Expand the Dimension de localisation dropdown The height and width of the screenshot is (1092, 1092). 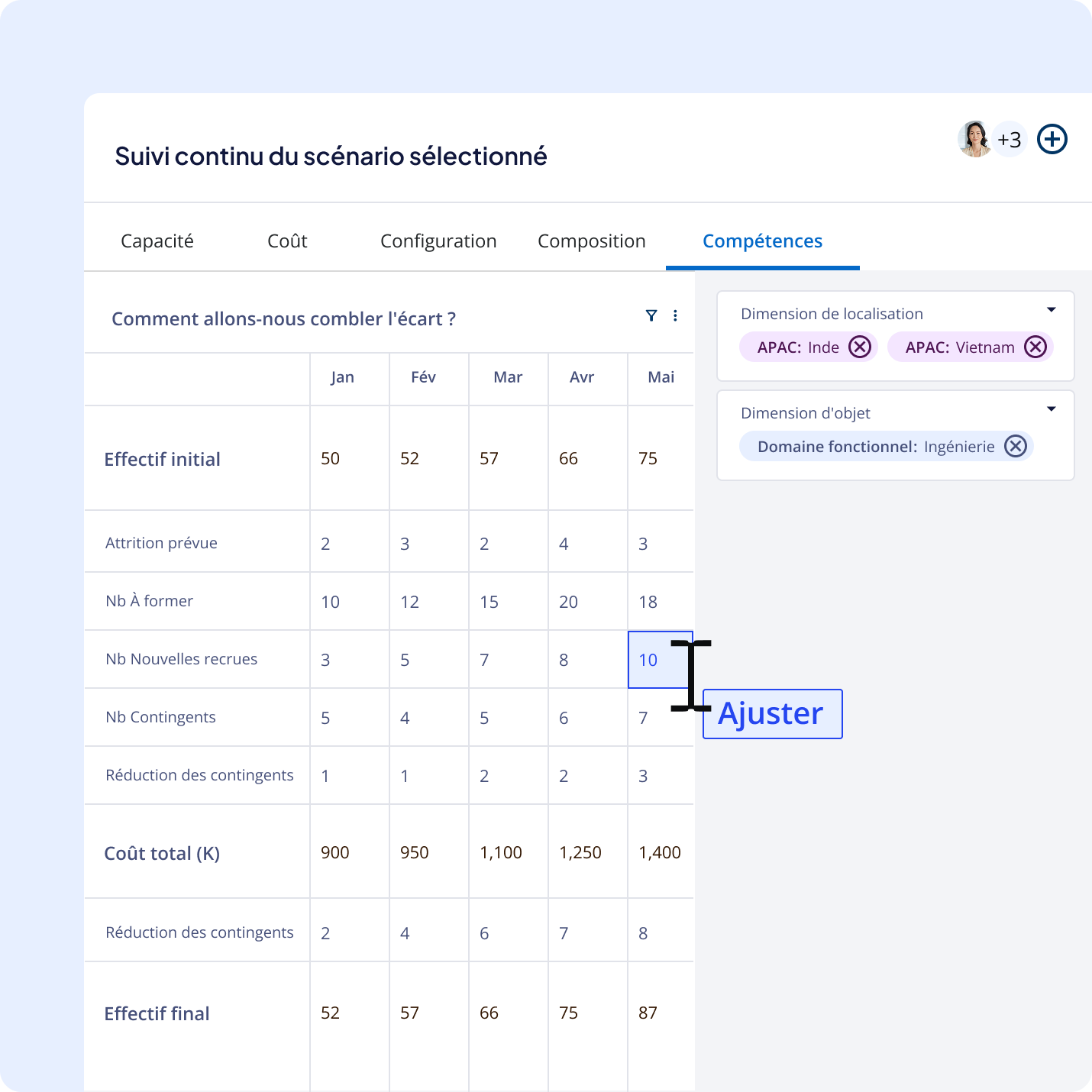coord(1051,310)
